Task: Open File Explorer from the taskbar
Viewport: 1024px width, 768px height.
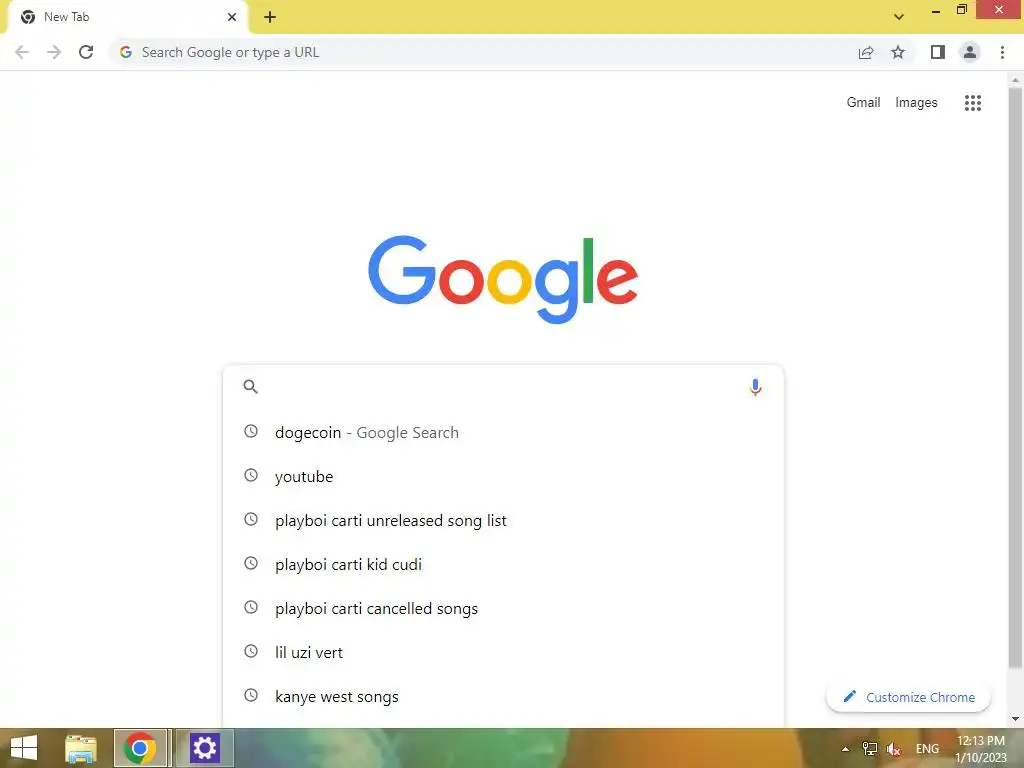Action: 81,748
